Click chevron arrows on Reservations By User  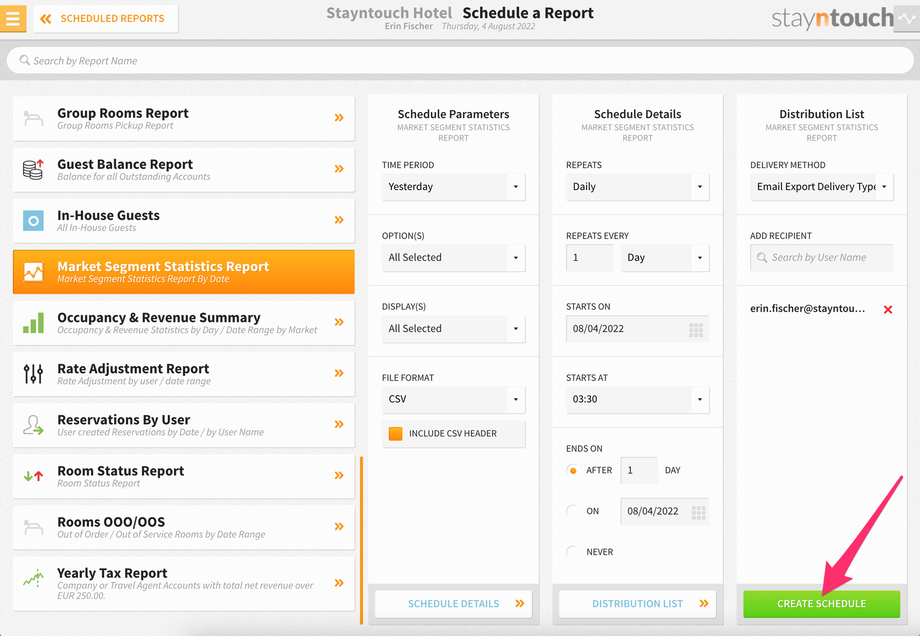339,424
